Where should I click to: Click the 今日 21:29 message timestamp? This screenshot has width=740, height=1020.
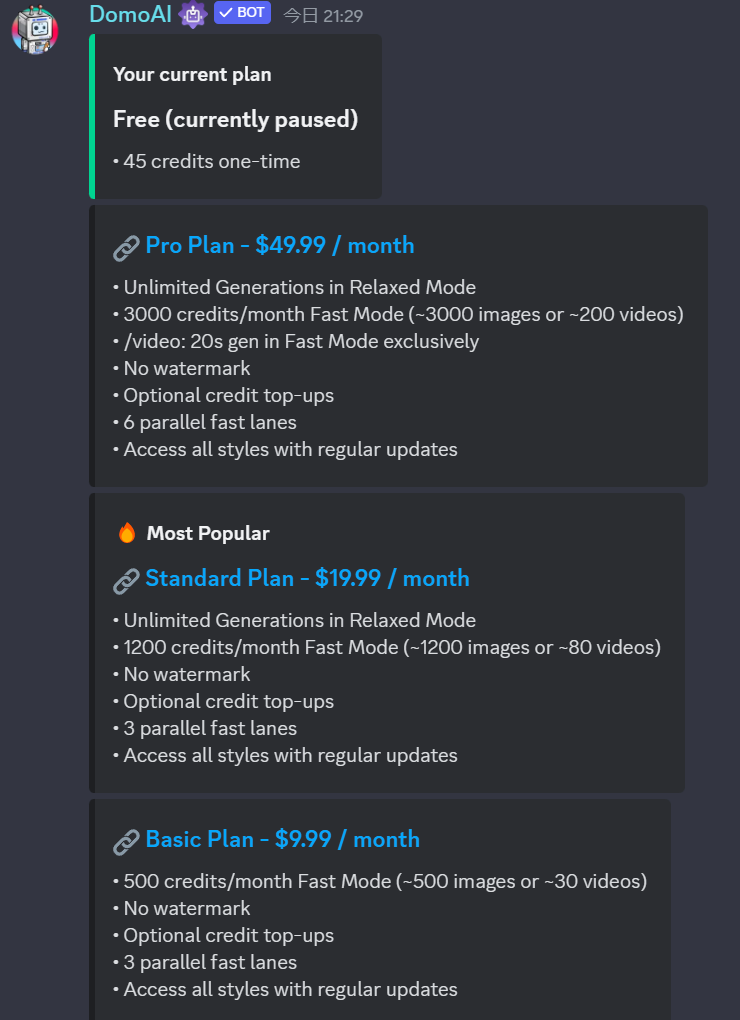[x=323, y=16]
